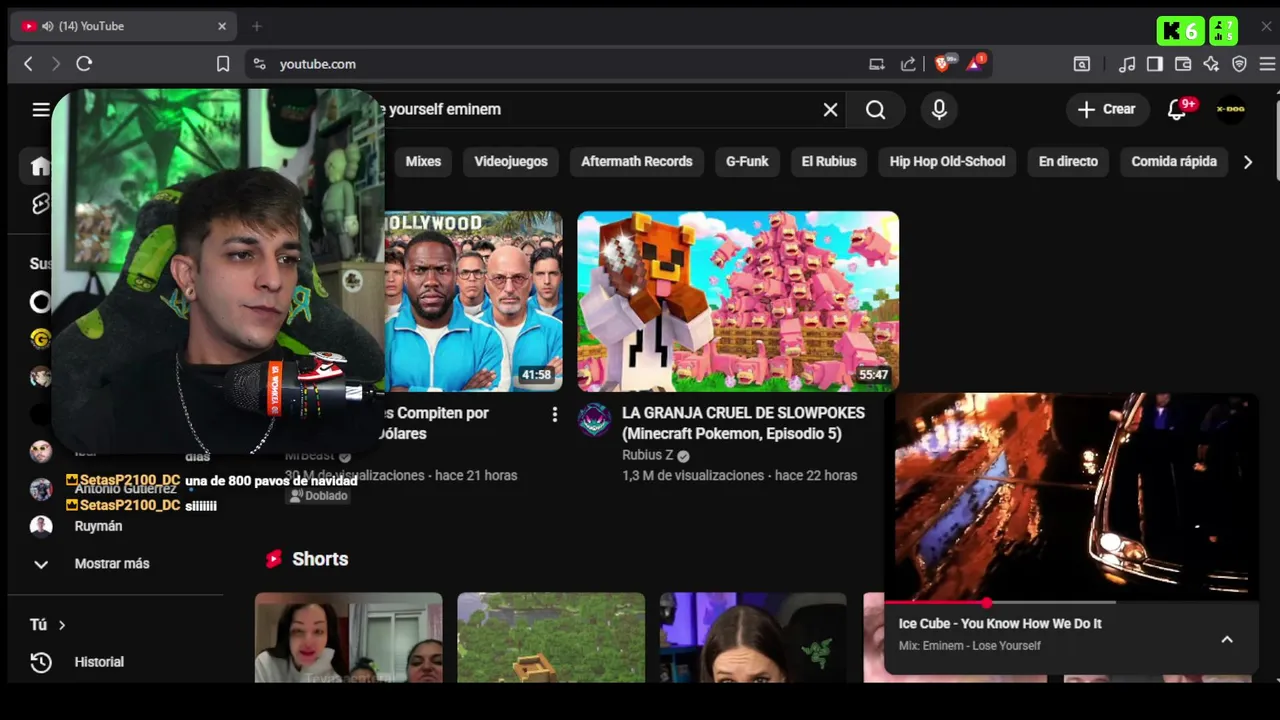Open Brave Shields lion icon
Image resolution: width=1280 pixels, height=720 pixels.
942,63
